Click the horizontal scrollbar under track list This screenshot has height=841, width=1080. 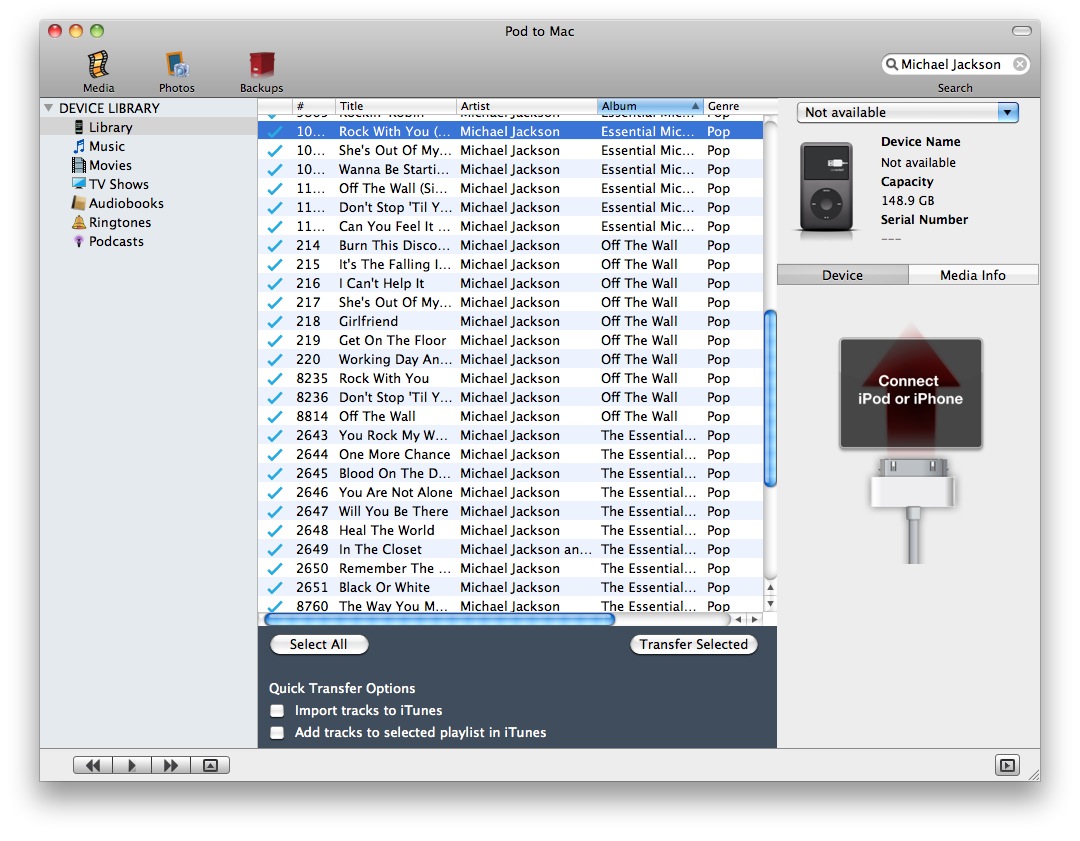click(x=440, y=620)
